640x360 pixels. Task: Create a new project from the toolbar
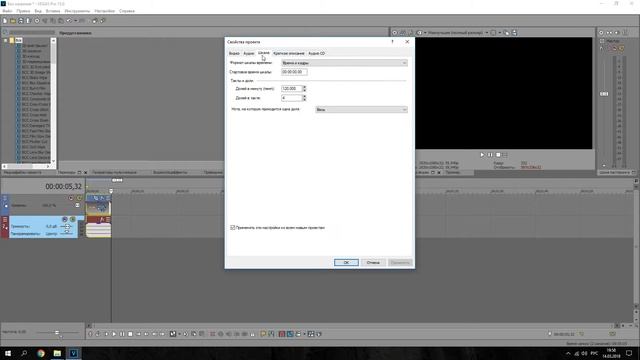tap(5, 21)
